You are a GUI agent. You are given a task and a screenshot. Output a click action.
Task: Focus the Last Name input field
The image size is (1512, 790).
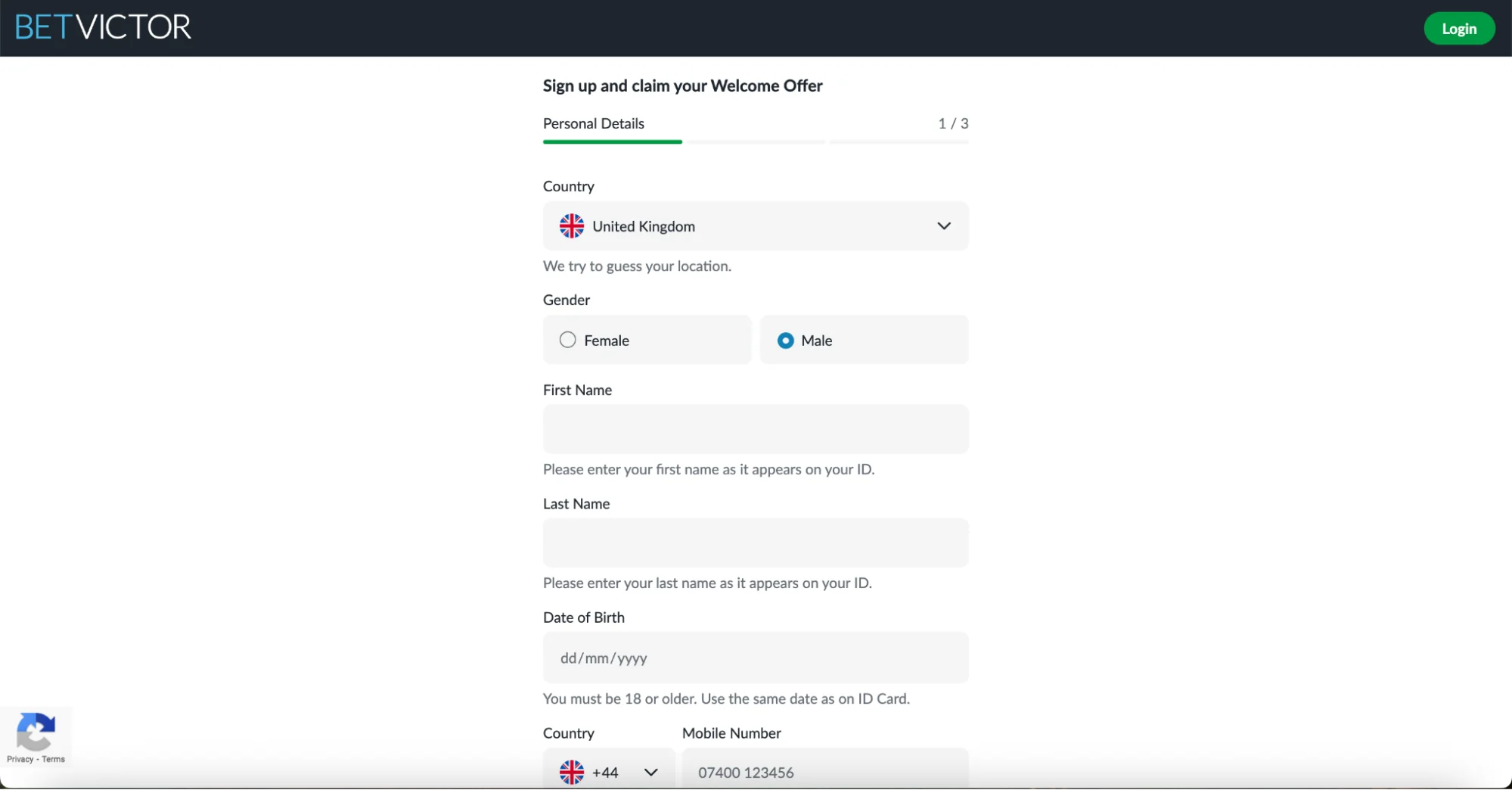pyautogui.click(x=755, y=543)
